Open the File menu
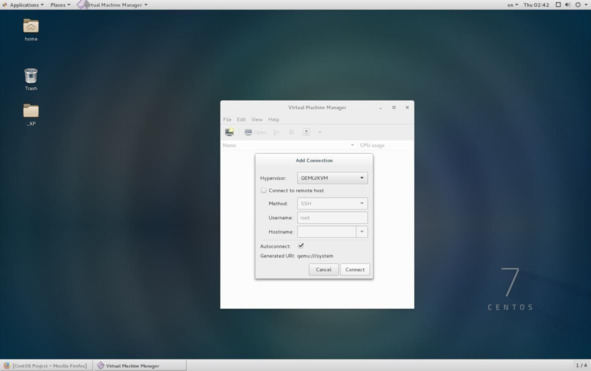Screen dimensions: 591x371 227,120
